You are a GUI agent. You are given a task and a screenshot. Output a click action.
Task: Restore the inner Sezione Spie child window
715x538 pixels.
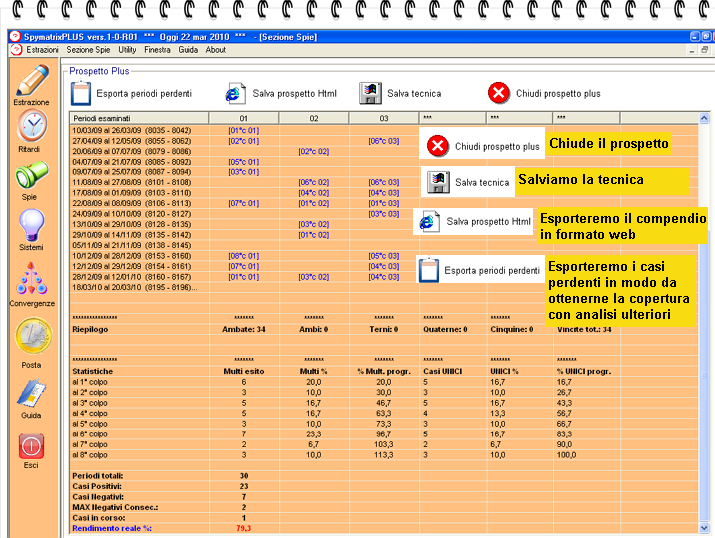pyautogui.click(x=705, y=50)
